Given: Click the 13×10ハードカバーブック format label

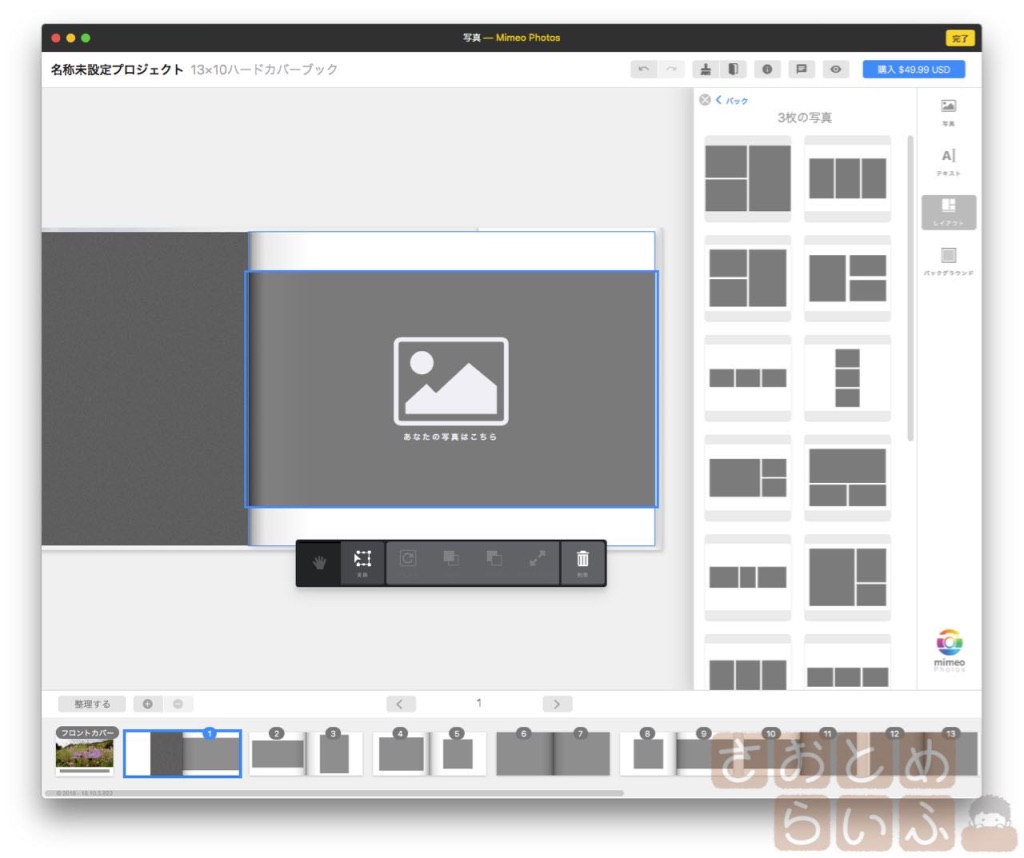Looking at the screenshot, I should pos(264,69).
